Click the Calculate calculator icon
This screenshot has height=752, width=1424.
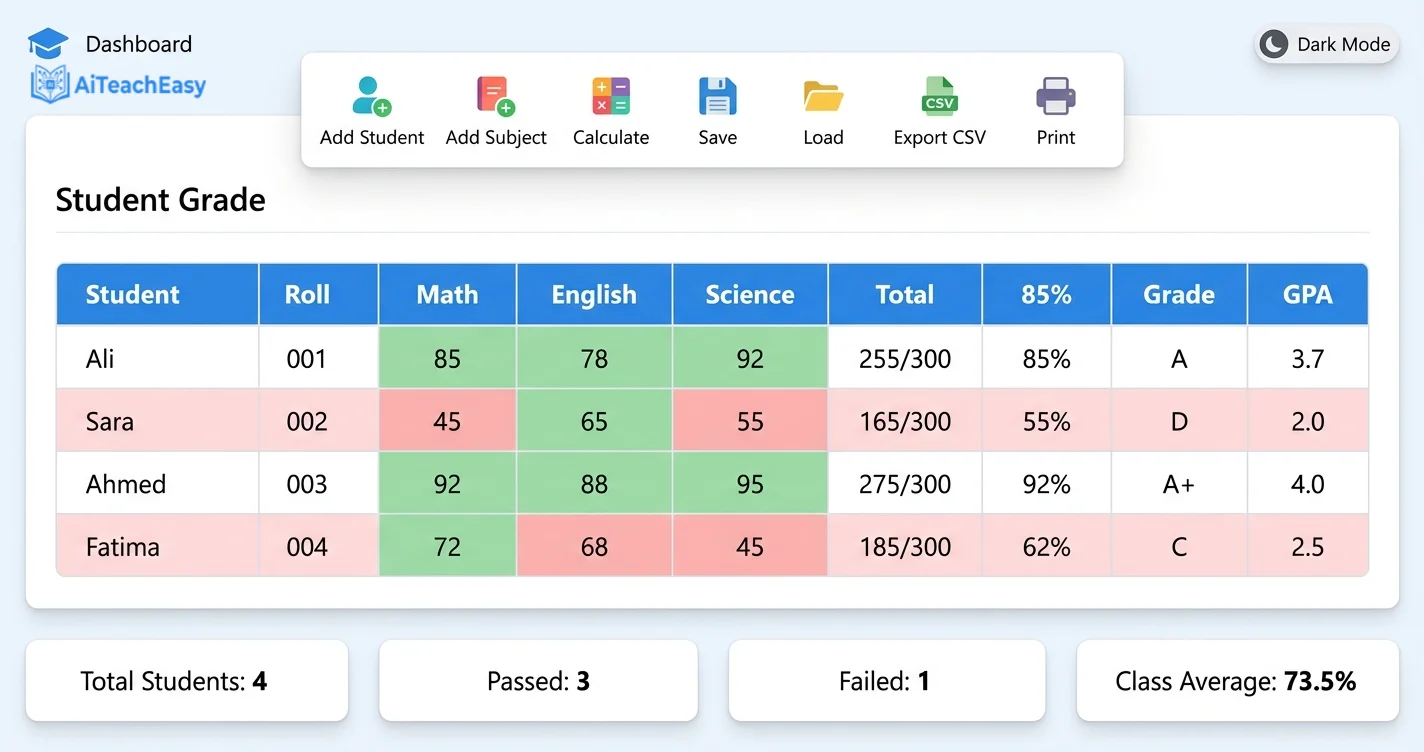[610, 95]
